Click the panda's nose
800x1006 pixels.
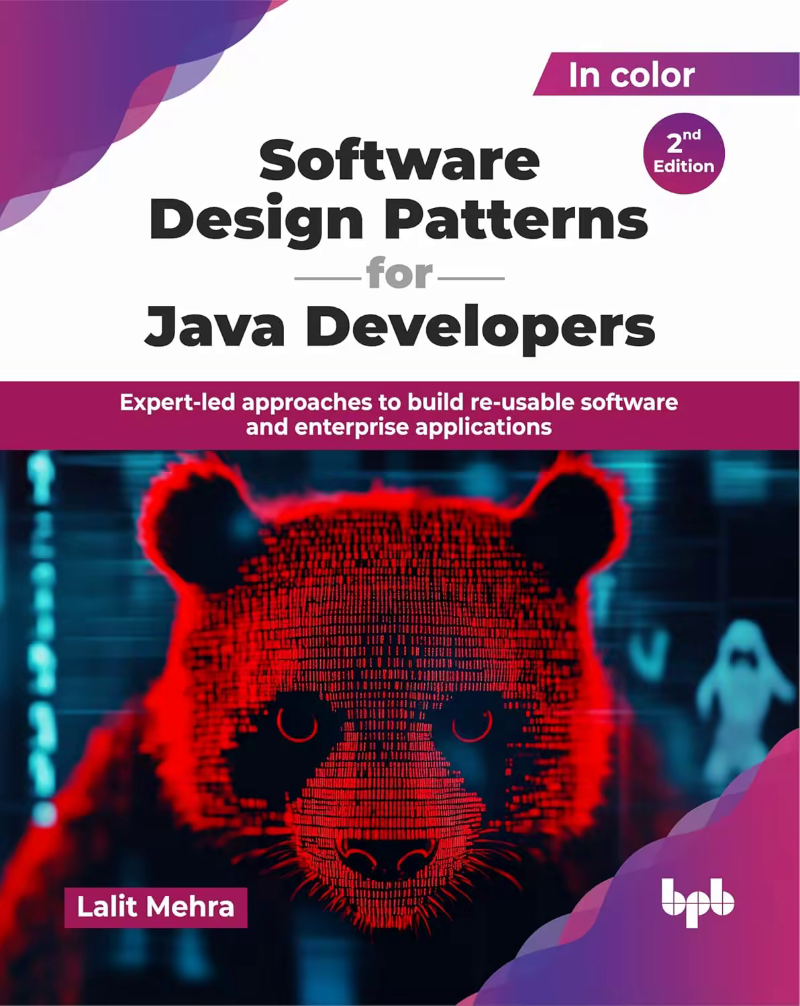385,855
